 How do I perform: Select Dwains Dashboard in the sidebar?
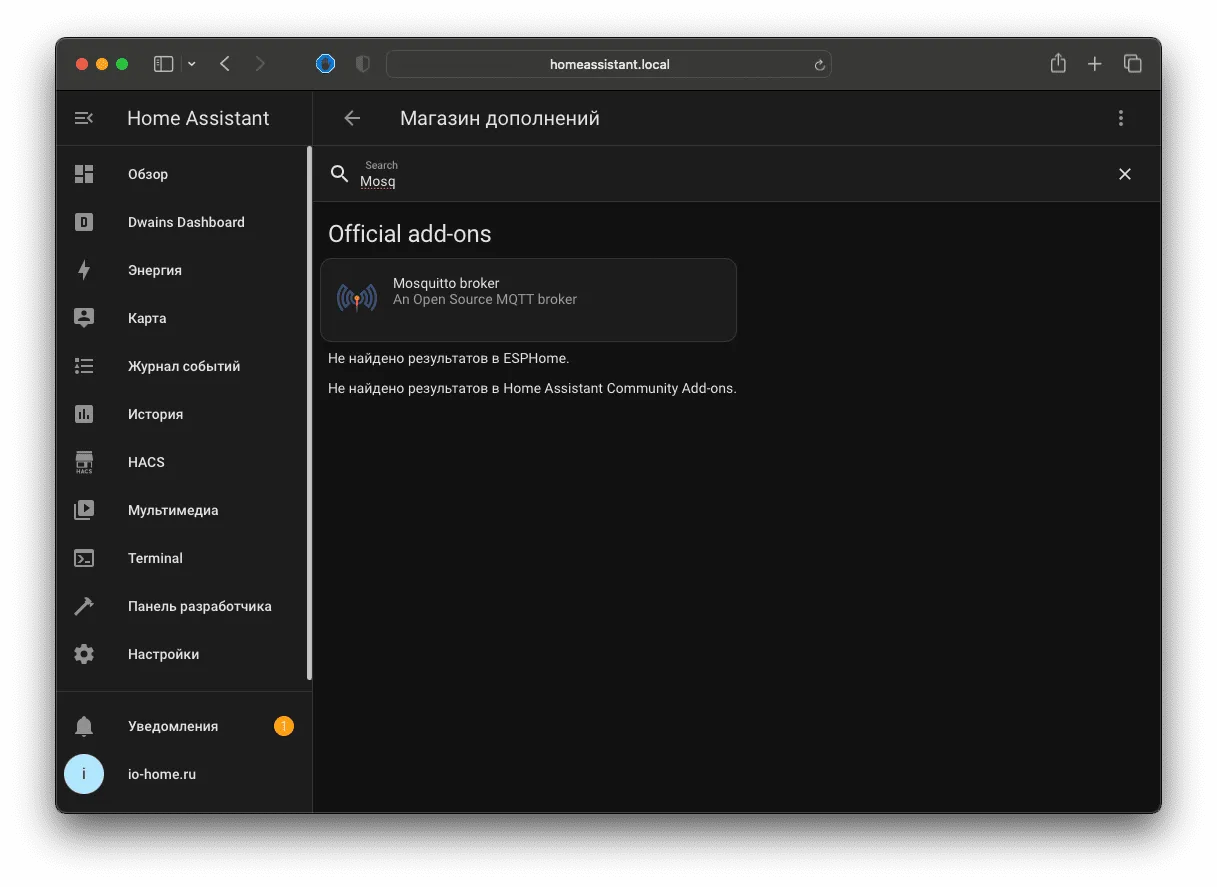(182, 222)
